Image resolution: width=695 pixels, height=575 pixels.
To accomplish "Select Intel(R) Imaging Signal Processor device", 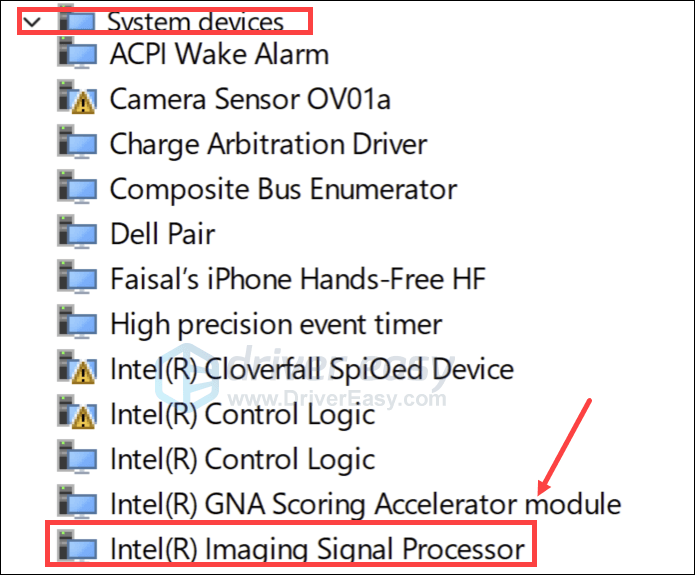I will [x=317, y=549].
